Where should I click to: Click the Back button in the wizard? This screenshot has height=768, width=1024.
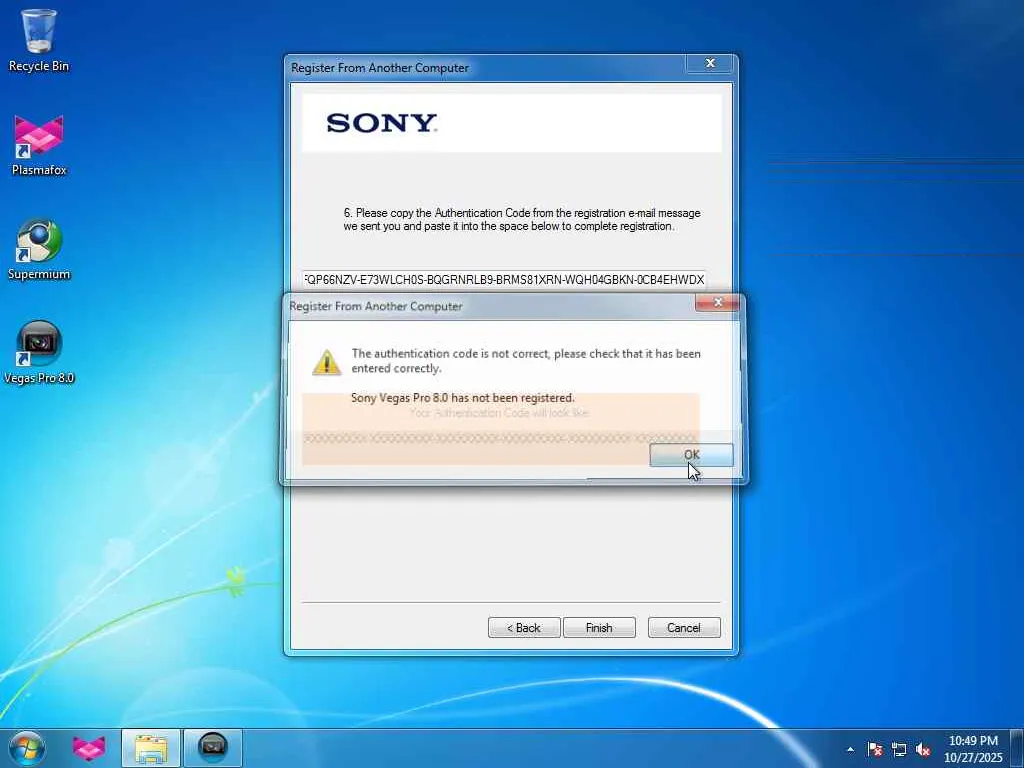[524, 628]
